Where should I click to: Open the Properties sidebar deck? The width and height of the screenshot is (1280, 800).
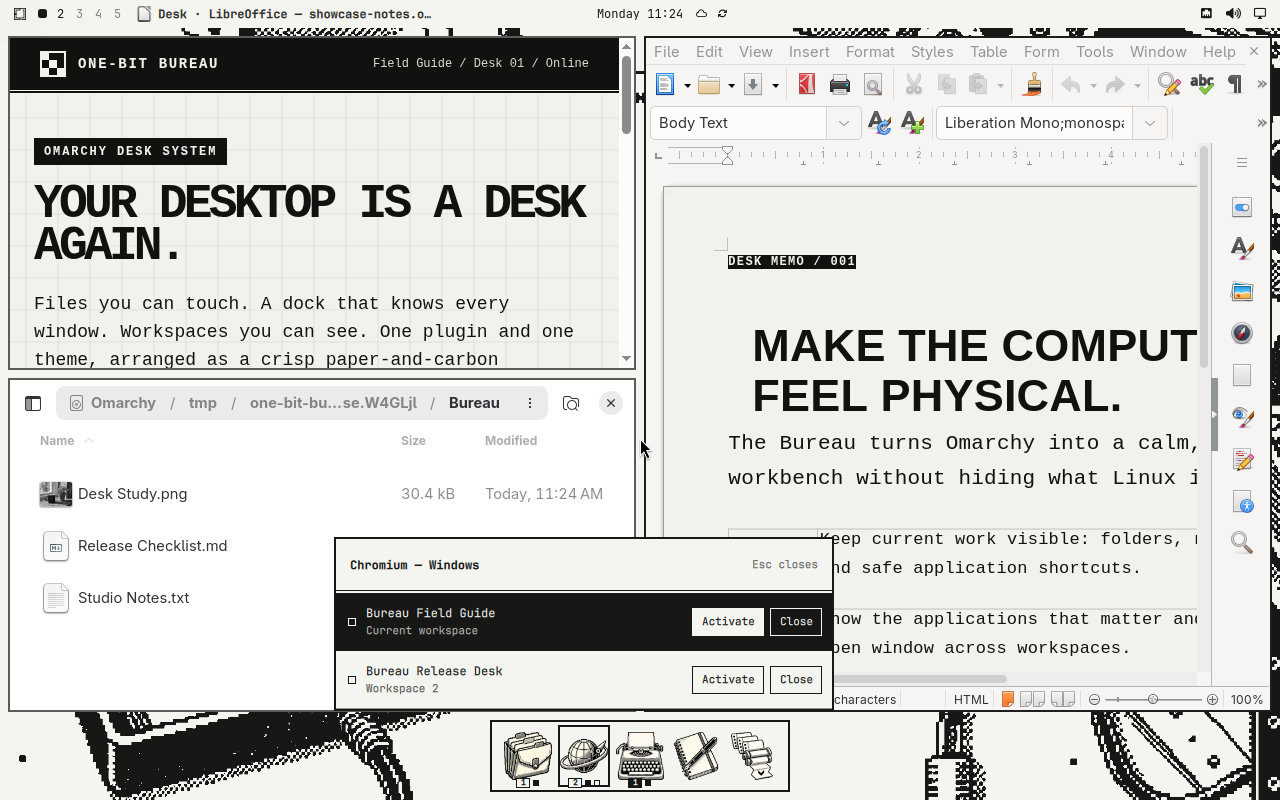click(1242, 207)
